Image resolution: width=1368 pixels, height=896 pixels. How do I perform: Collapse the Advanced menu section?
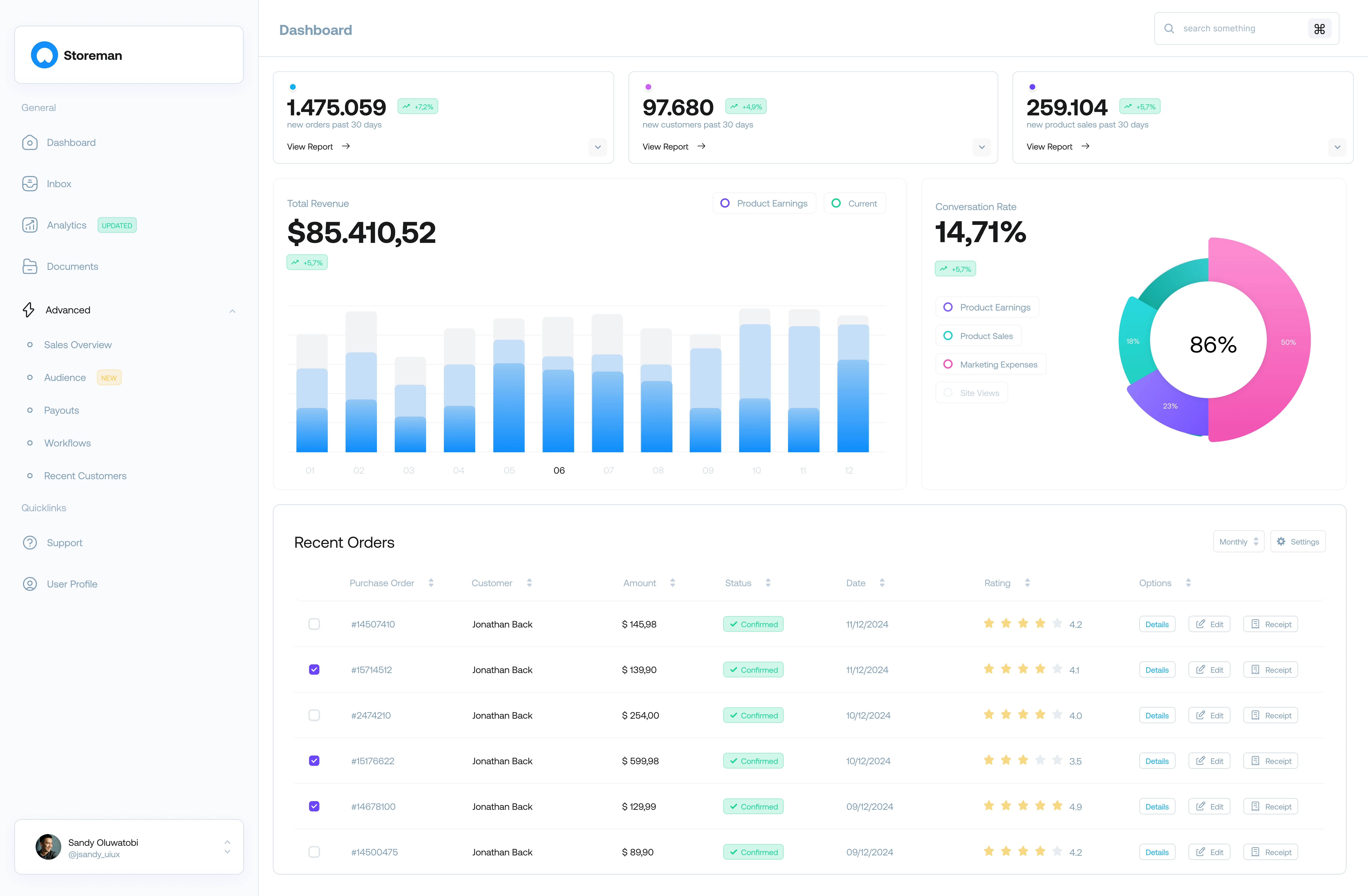pyautogui.click(x=232, y=311)
